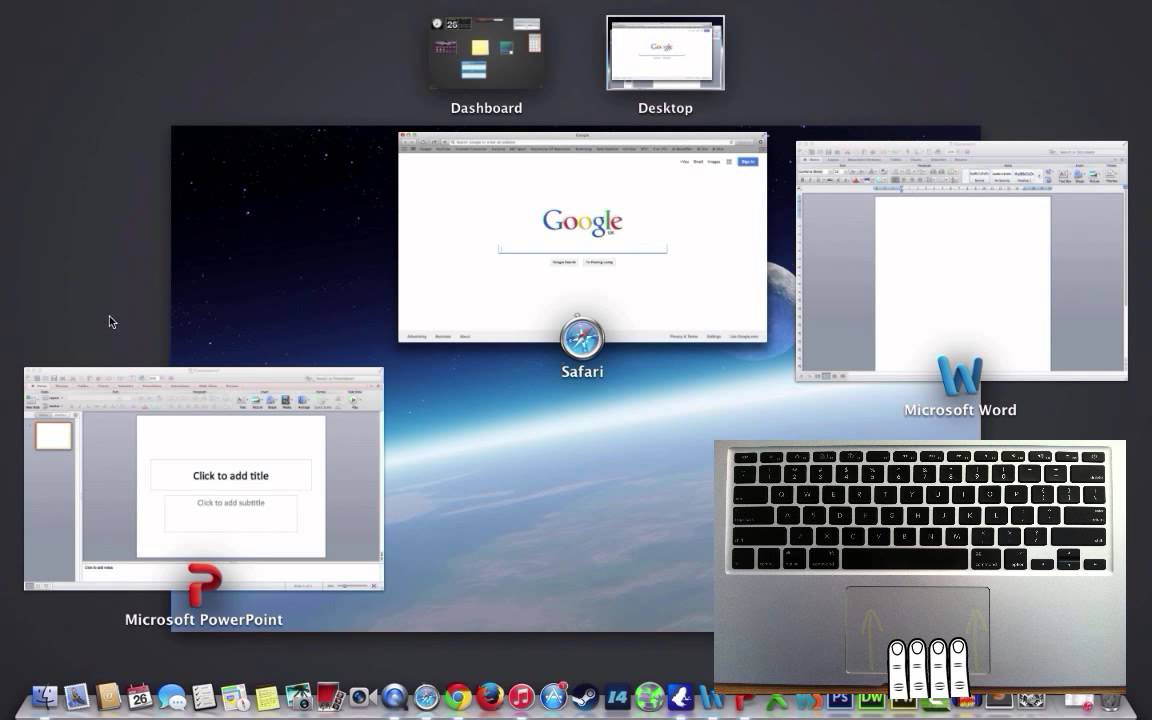Open the App Store dock icon
The height and width of the screenshot is (720, 1152).
coord(553,696)
